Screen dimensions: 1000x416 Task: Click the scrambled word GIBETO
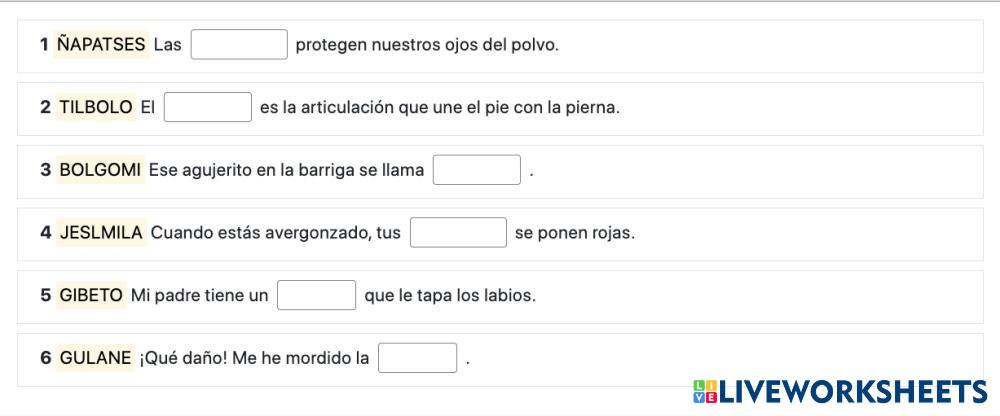pyautogui.click(x=91, y=295)
